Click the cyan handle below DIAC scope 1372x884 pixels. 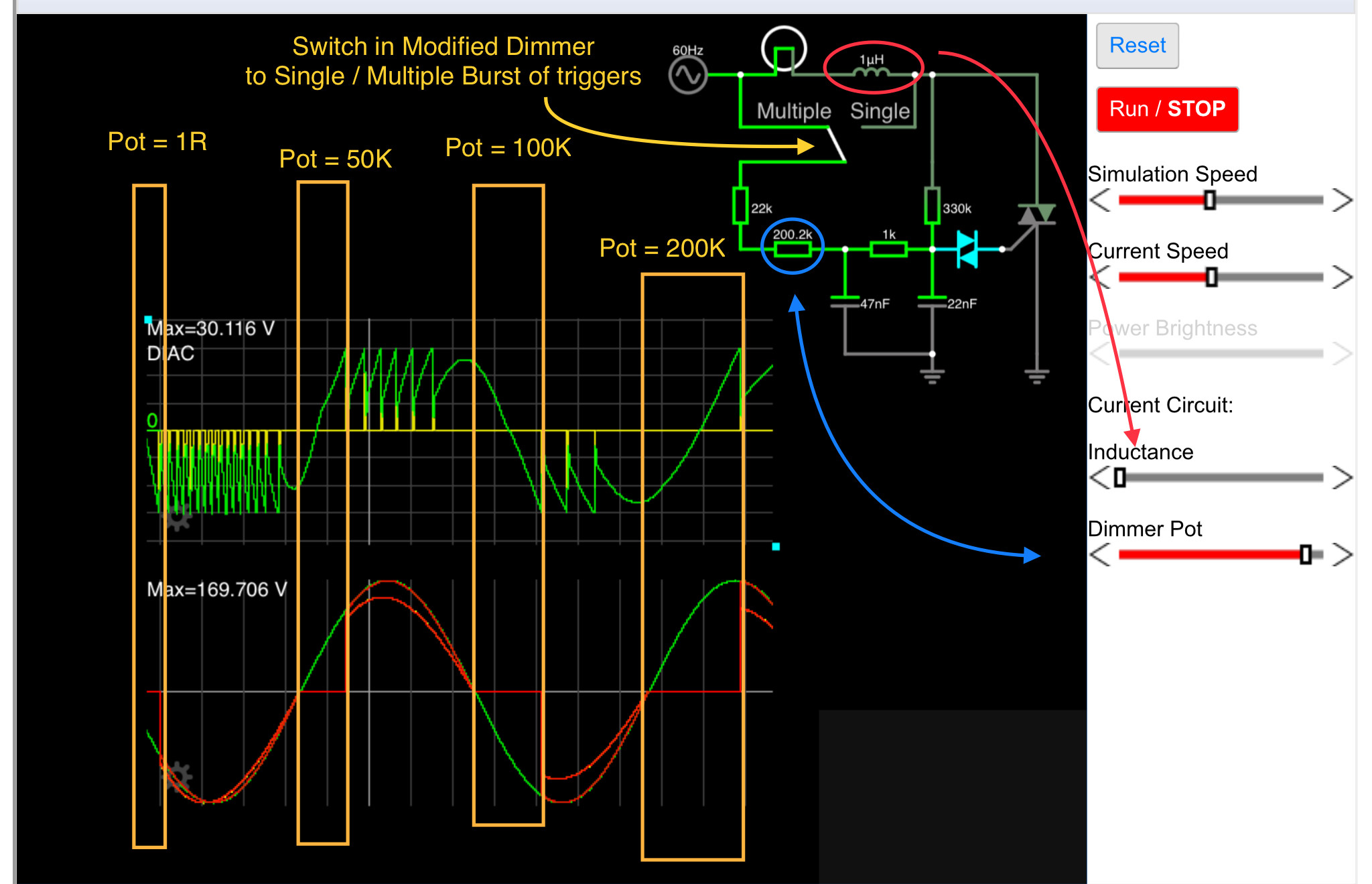coord(776,546)
